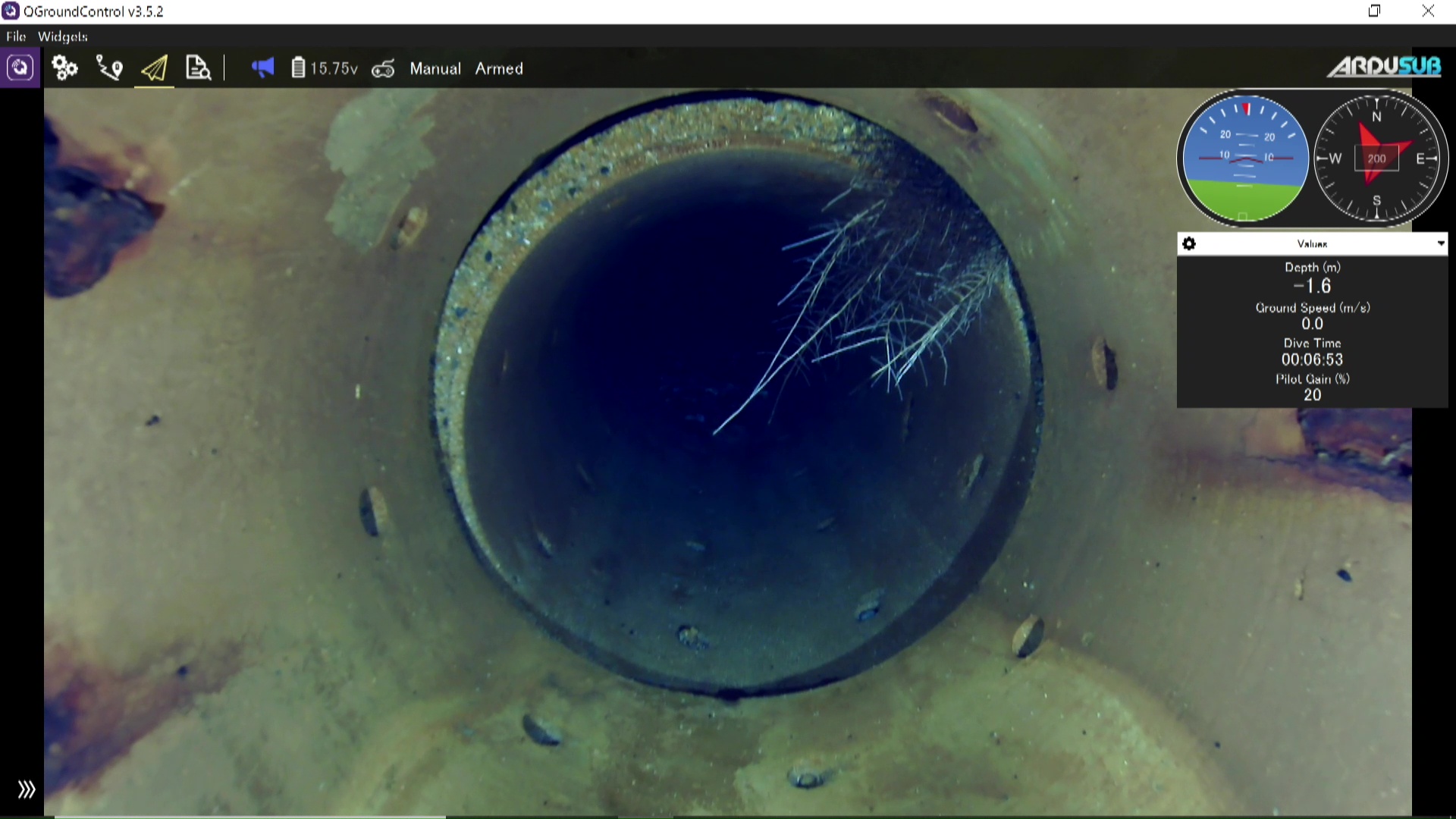The height and width of the screenshot is (819, 1456).
Task: Expand the bottom-left double chevron panel
Action: (27, 789)
